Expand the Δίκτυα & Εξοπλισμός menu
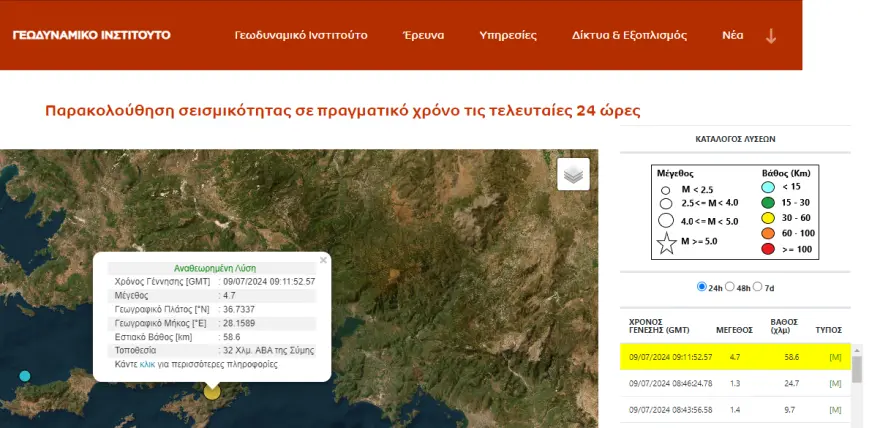Image resolution: width=880 pixels, height=428 pixels. point(629,35)
